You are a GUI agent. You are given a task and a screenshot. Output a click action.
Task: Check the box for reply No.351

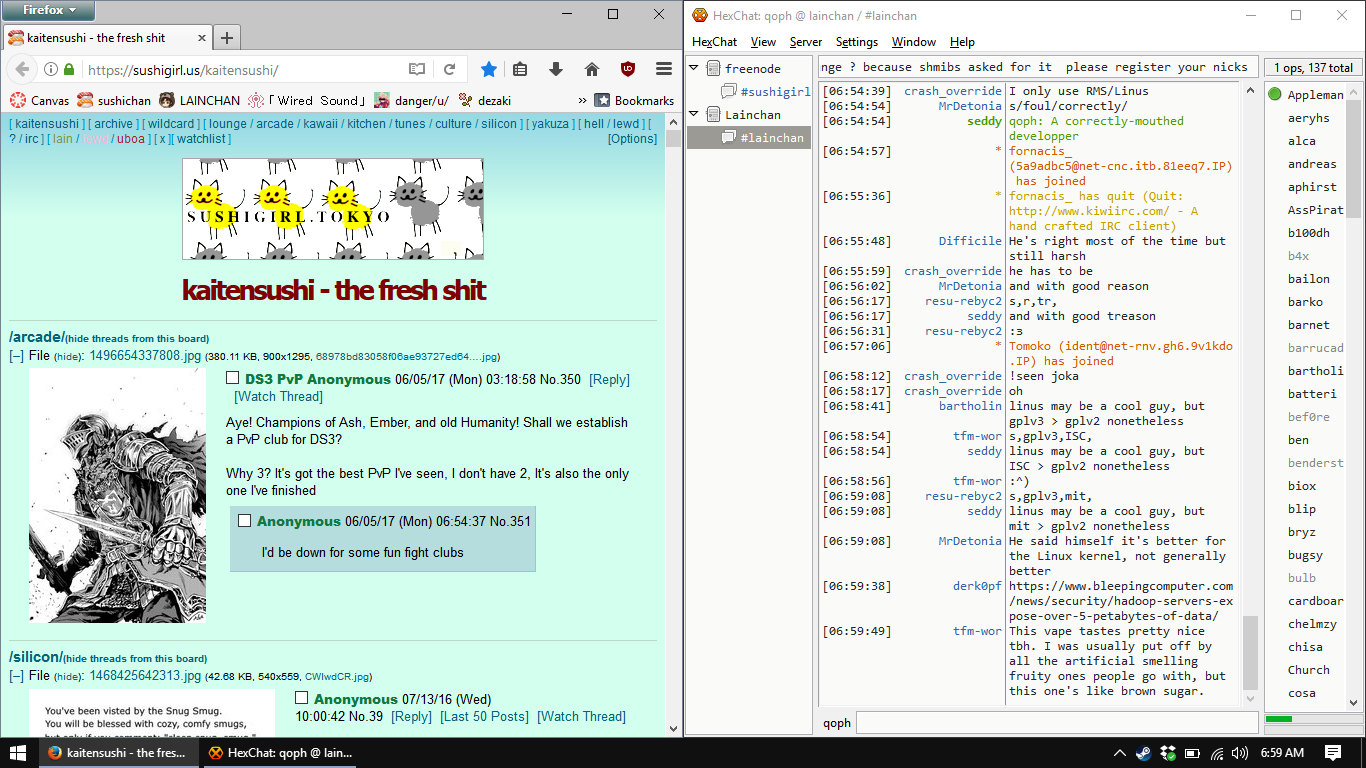(x=245, y=520)
